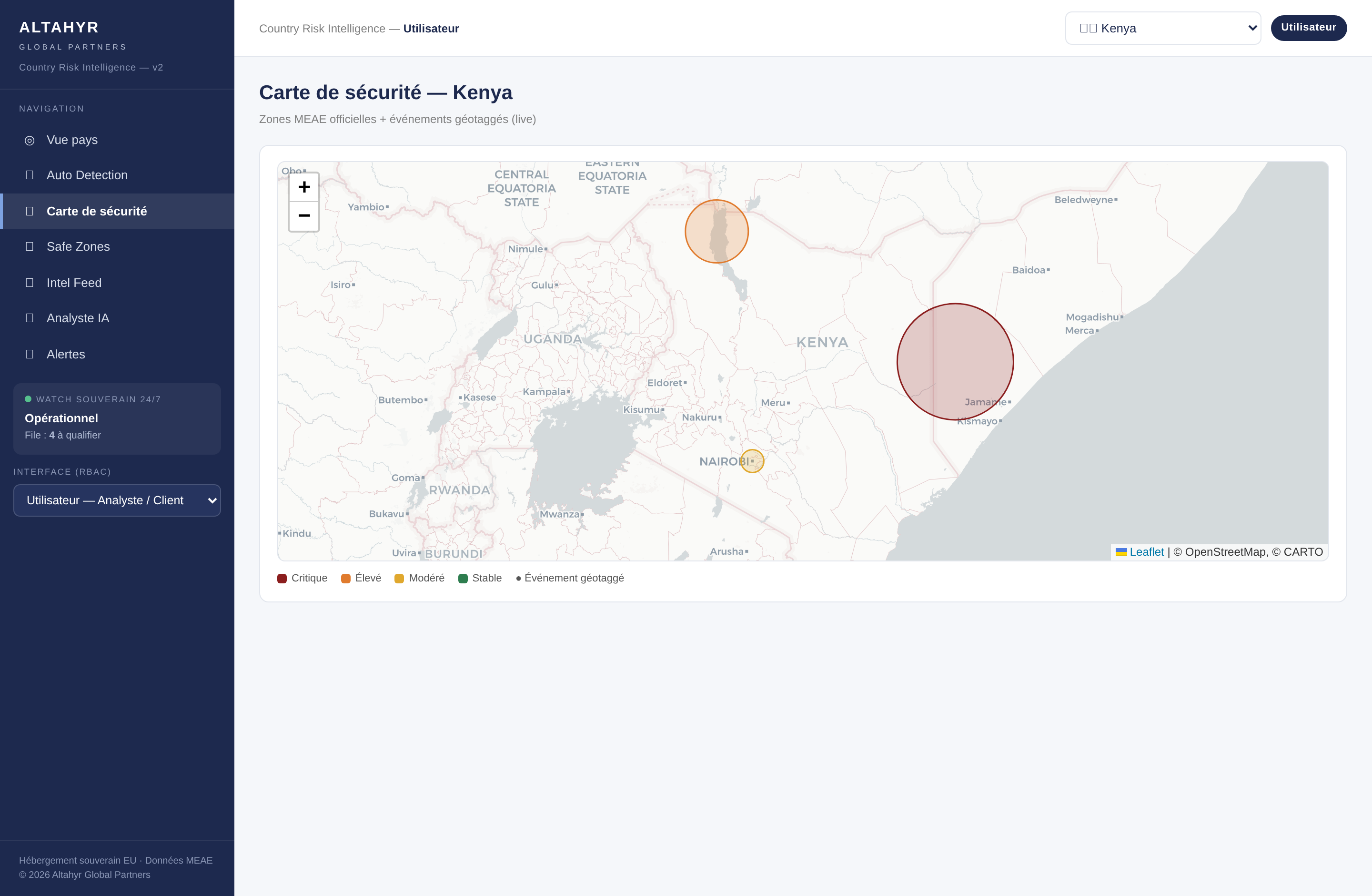Click the File : 4 à qualifier text
This screenshot has width=1372, height=896.
tap(63, 435)
